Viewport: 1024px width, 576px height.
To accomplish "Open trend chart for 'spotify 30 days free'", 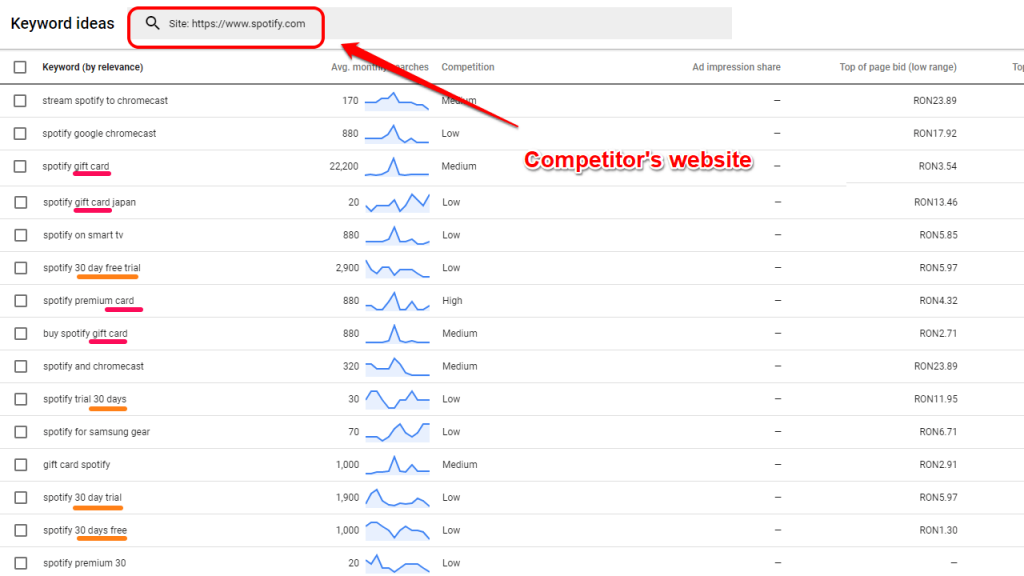I will (397, 530).
